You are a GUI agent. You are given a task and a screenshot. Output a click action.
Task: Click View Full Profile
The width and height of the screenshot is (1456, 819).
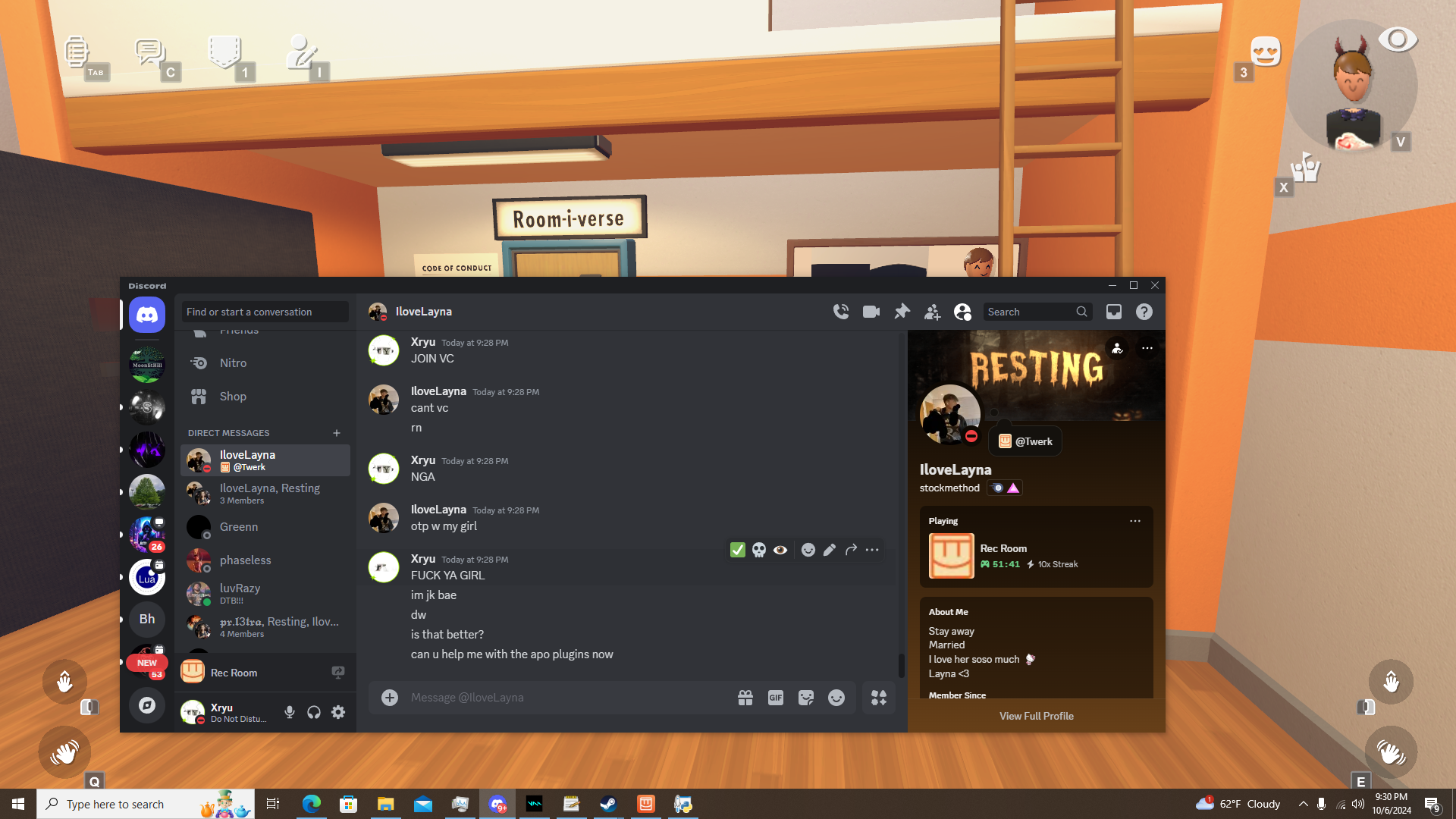tap(1036, 716)
